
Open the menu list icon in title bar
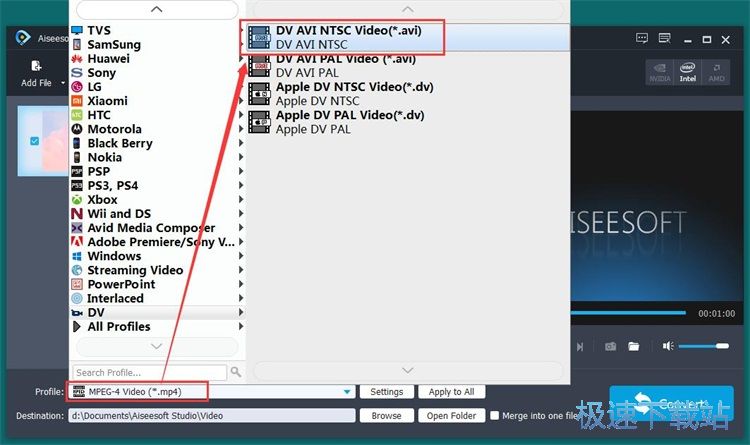pyautogui.click(x=664, y=38)
